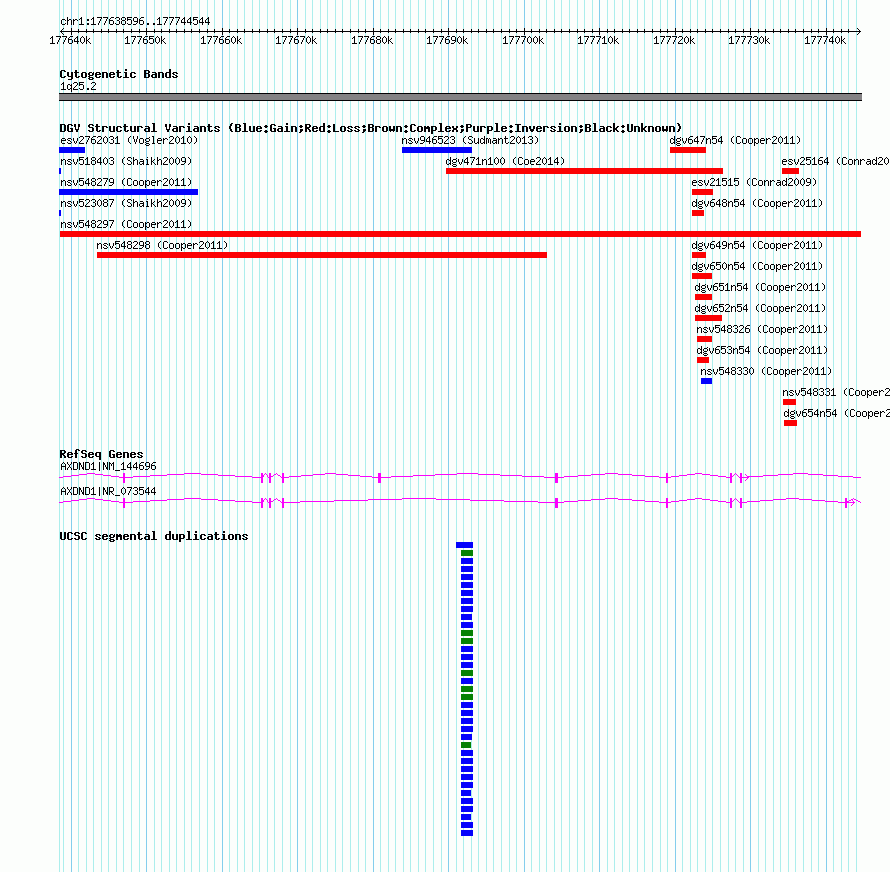Select nsv518403 (Shaikh2009) label

[x=126, y=161]
